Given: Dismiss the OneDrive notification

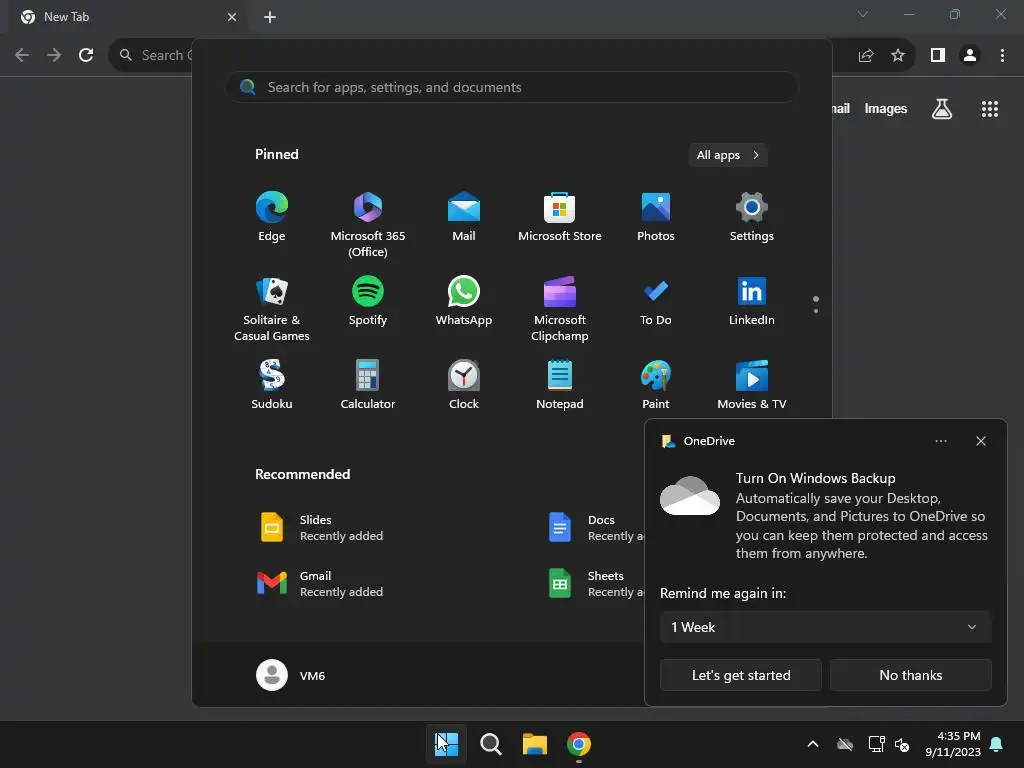Looking at the screenshot, I should (981, 441).
